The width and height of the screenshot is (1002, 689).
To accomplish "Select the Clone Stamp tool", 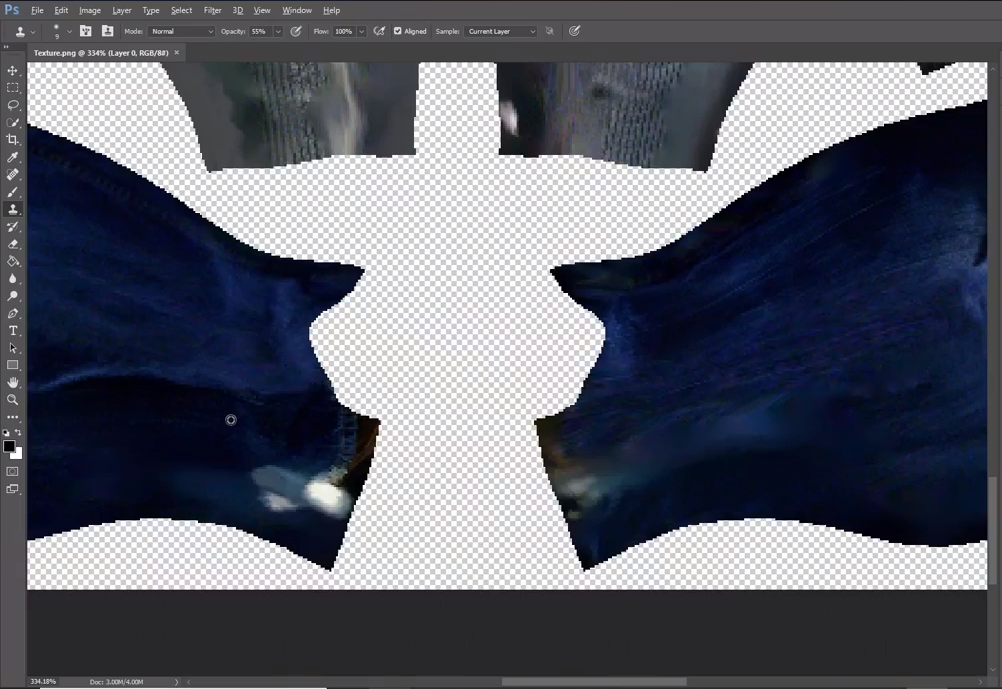I will pyautogui.click(x=13, y=209).
